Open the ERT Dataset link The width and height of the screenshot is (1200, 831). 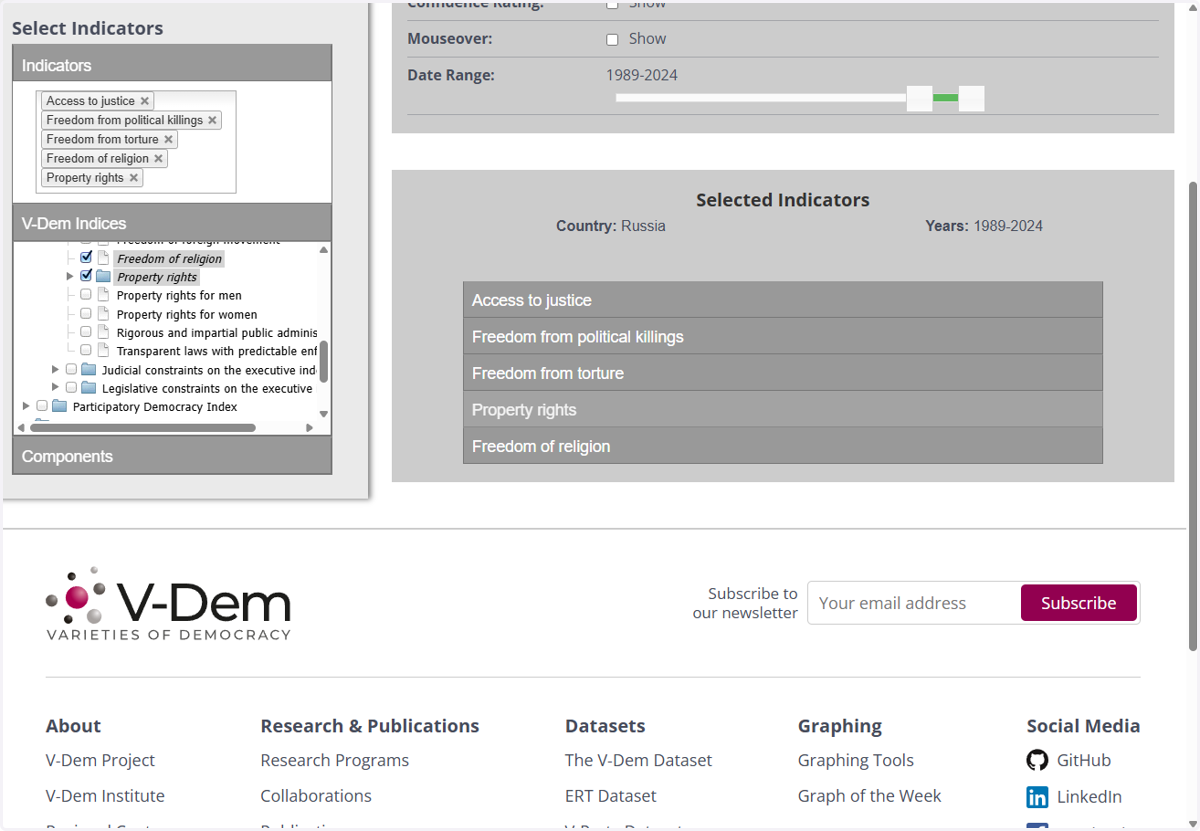[611, 796]
